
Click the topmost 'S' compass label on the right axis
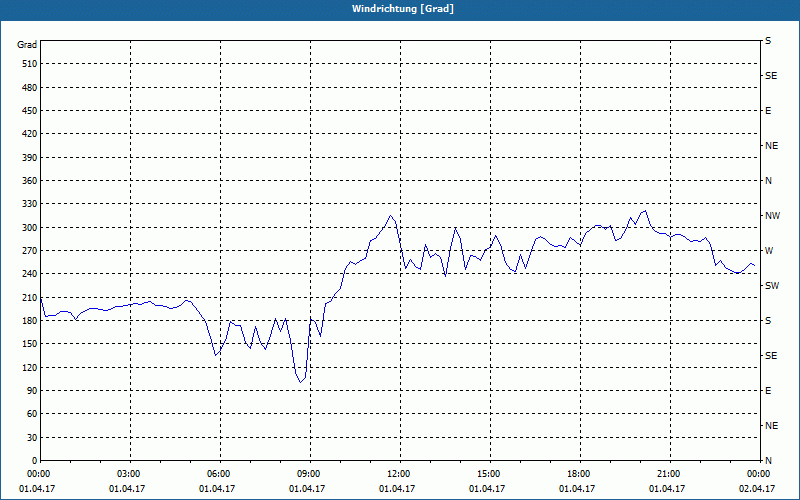(x=768, y=41)
